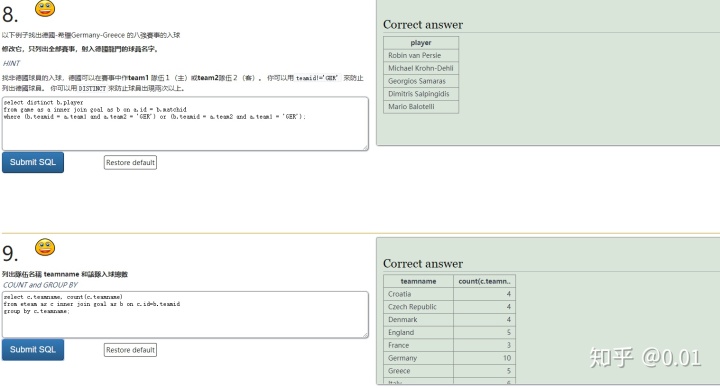
Task: Click the 'COUNT and GROUP BY' hint text
Action: (x=40, y=285)
